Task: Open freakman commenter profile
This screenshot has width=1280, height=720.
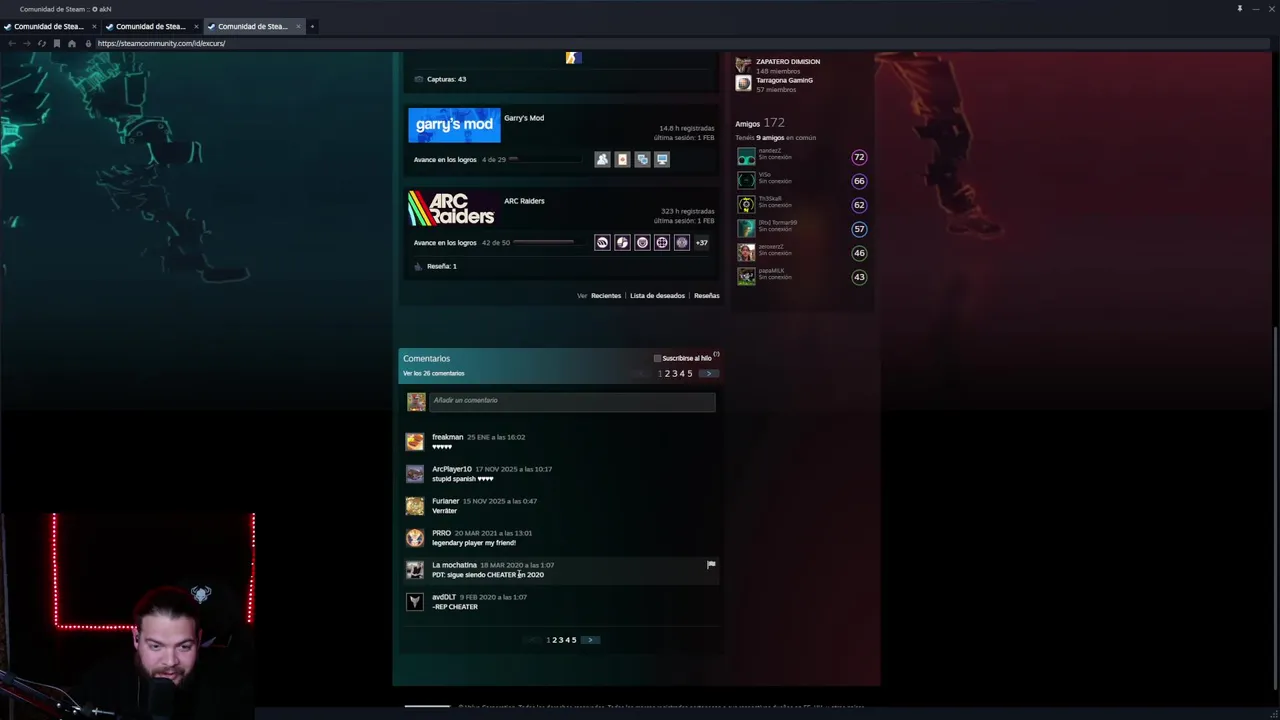Action: pyautogui.click(x=447, y=437)
